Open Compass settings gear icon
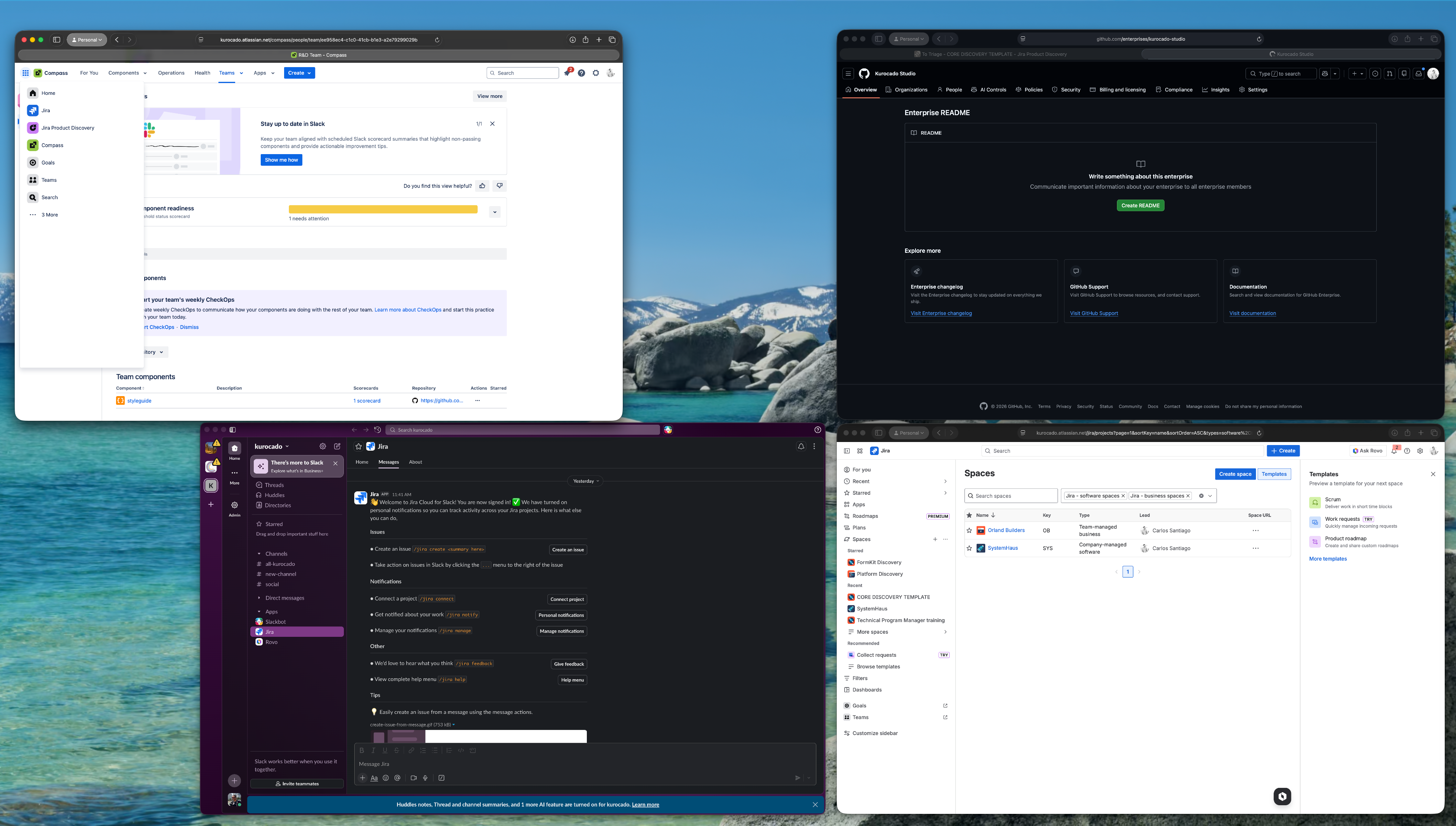The image size is (1456, 826). [x=596, y=73]
